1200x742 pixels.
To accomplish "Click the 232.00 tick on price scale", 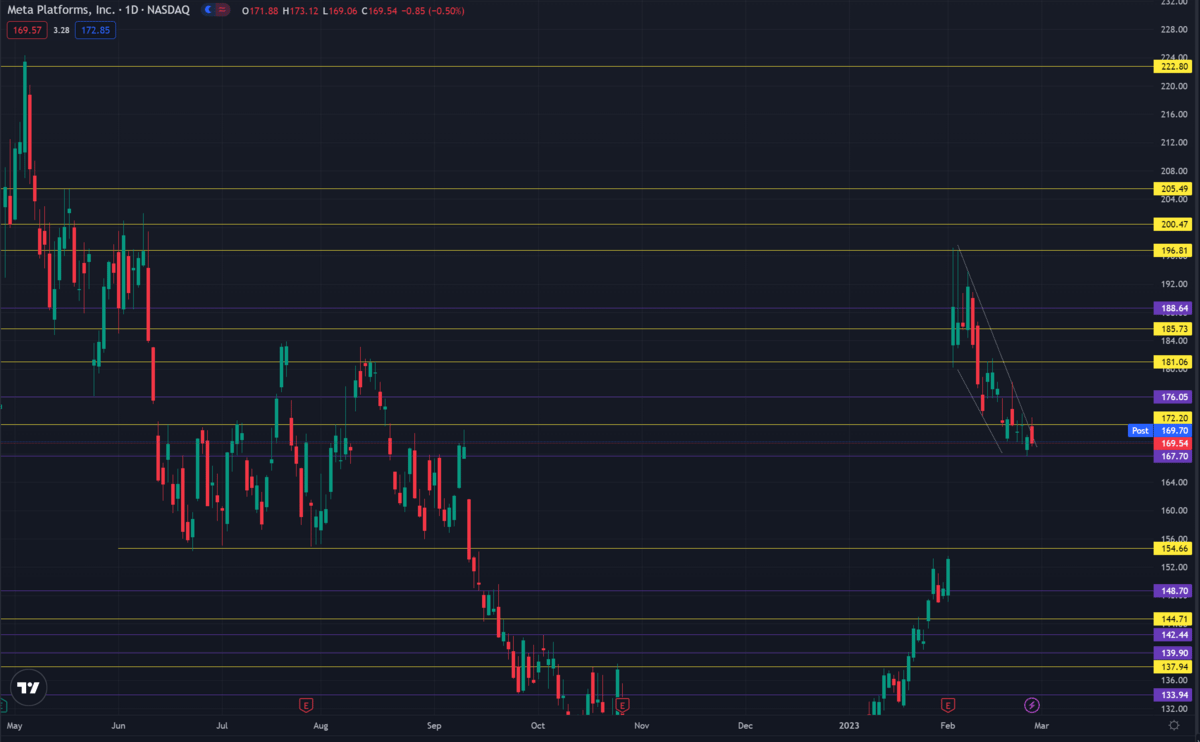I will click(1173, 3).
